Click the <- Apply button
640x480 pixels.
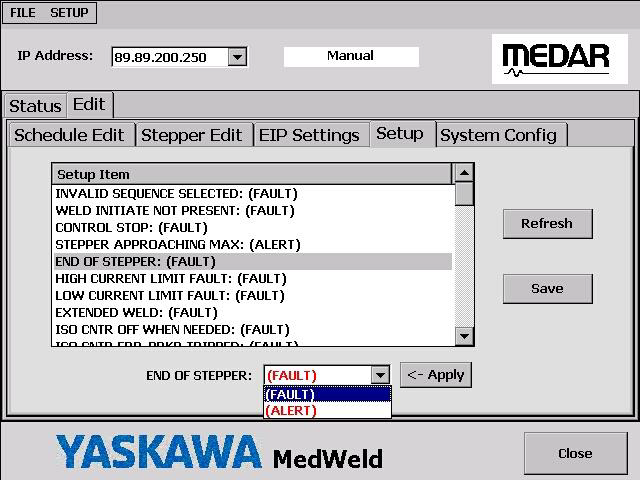click(436, 375)
